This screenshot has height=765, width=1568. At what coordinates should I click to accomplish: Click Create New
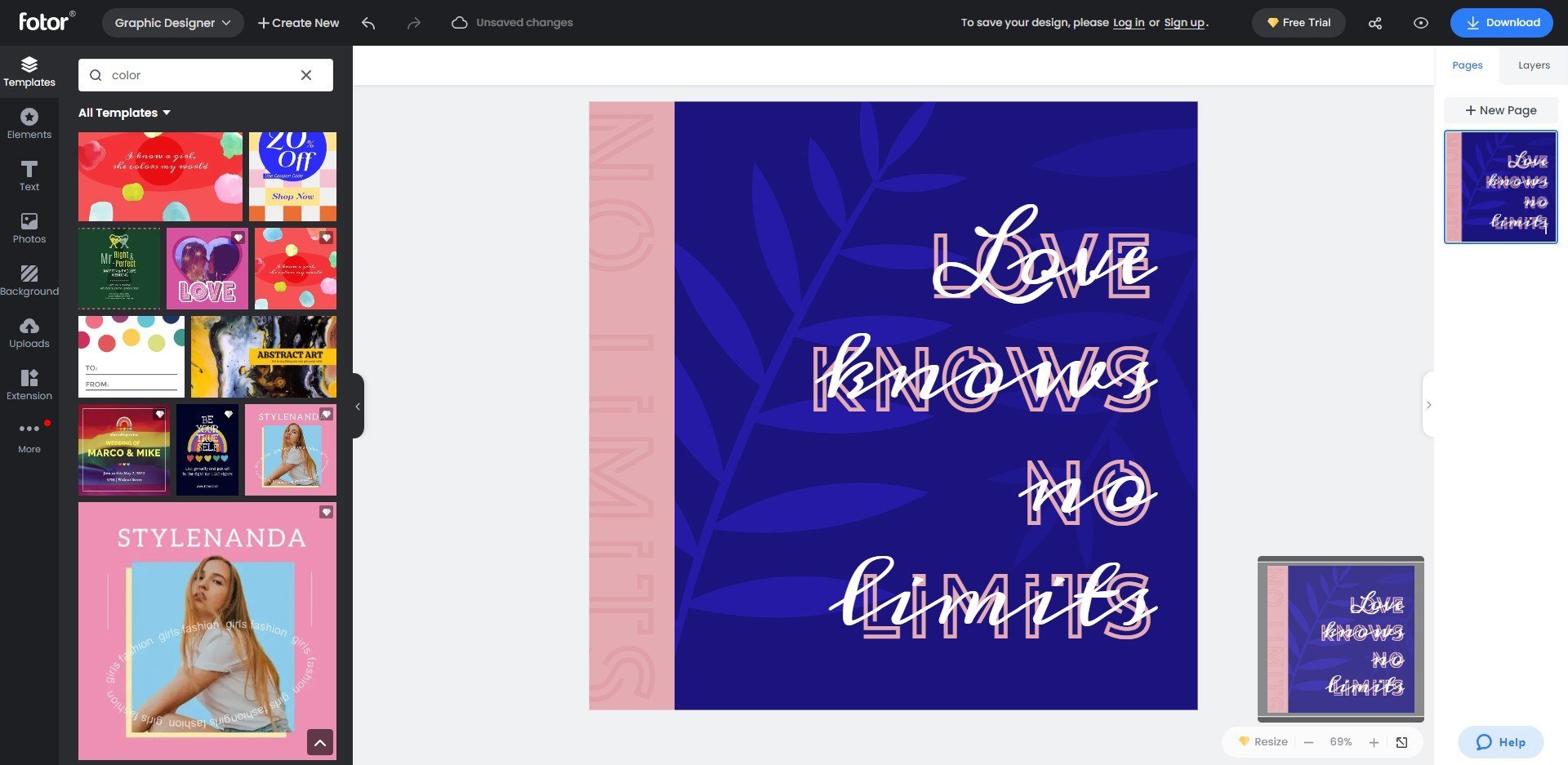pos(298,23)
